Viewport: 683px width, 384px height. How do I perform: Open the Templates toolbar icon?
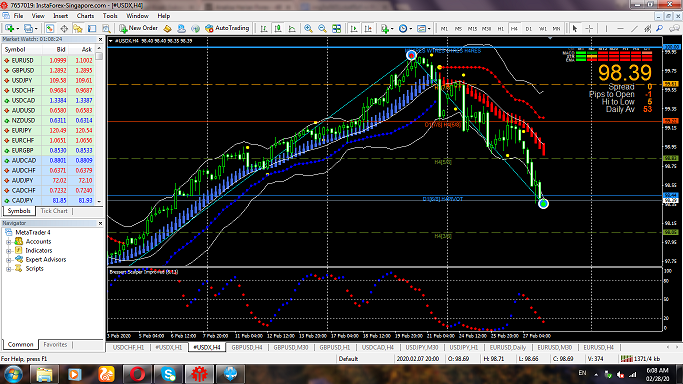point(421,28)
